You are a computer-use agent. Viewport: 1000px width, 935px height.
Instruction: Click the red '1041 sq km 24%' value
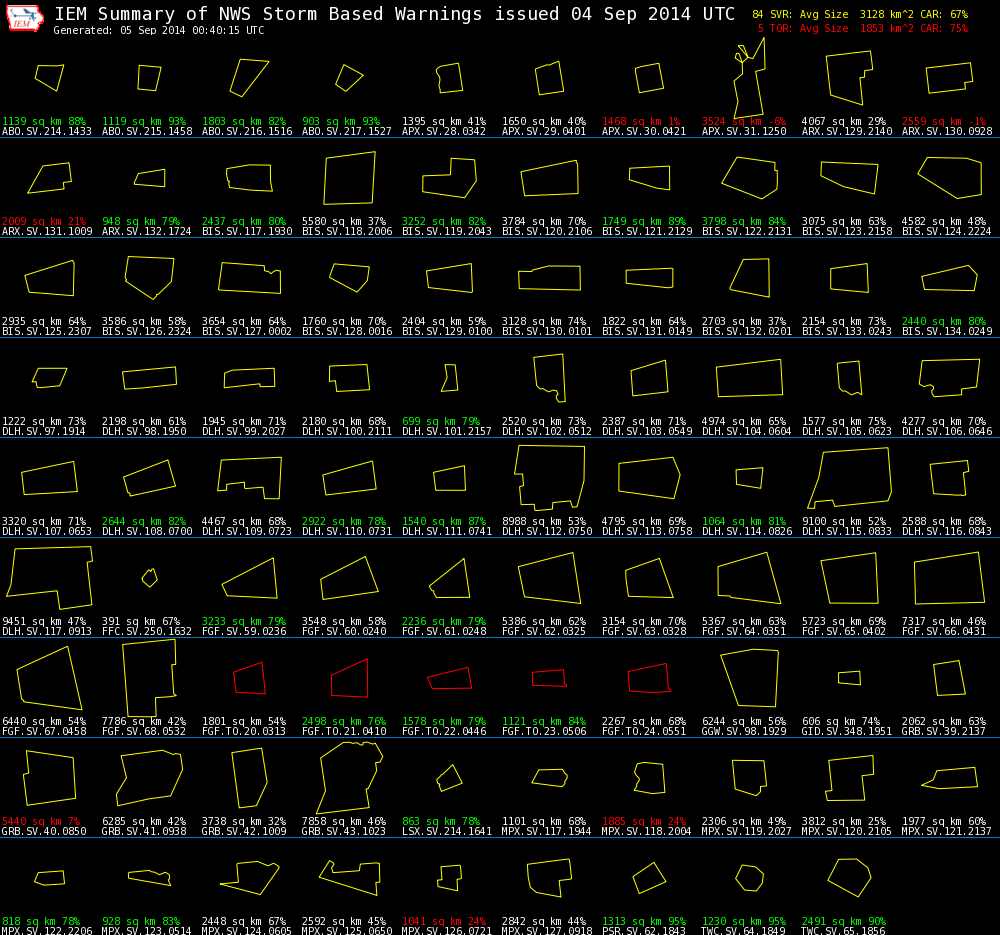point(444,922)
